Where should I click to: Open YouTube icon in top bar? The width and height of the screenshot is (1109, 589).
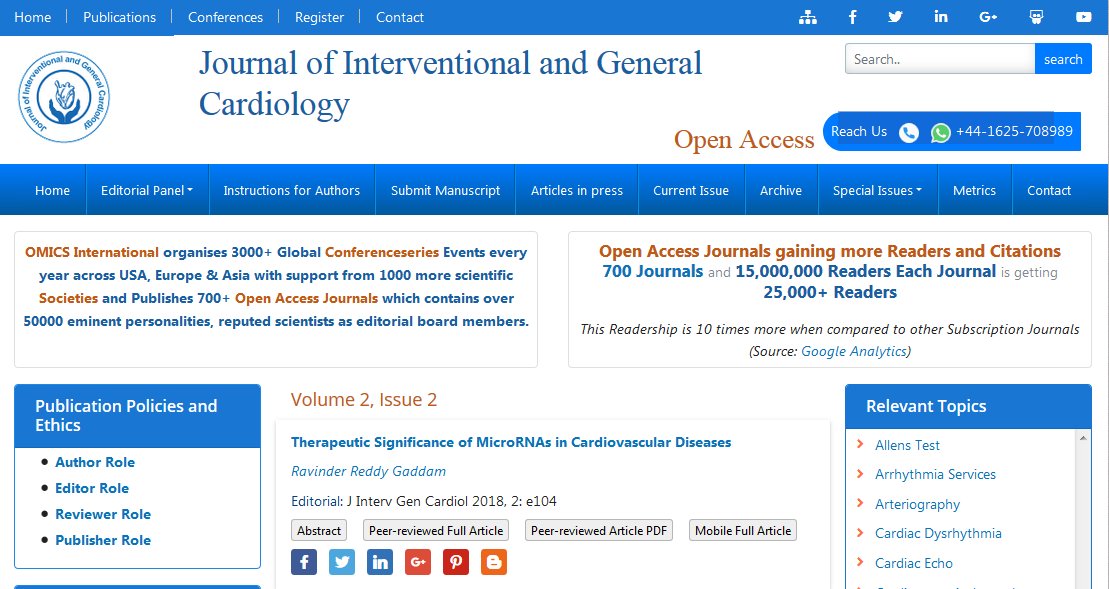(1084, 17)
